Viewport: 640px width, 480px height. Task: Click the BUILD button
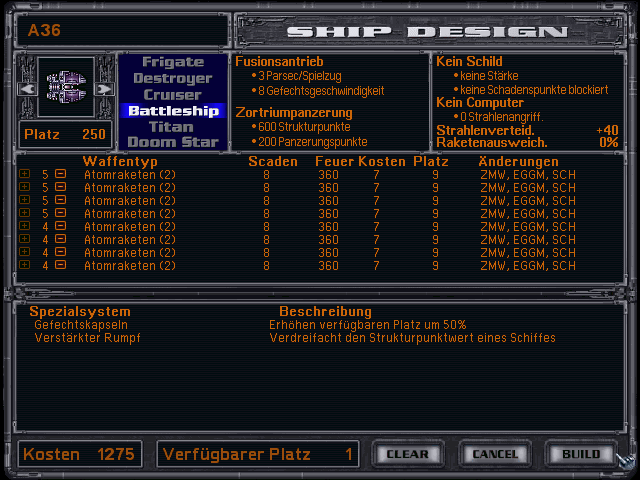[581, 454]
